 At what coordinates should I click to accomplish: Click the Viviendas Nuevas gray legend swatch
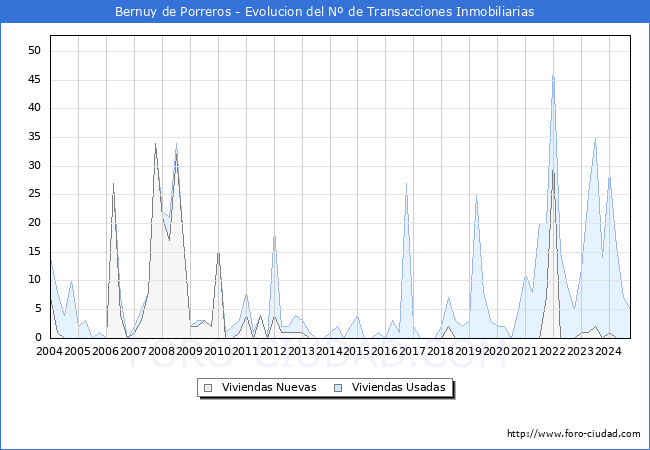click(208, 387)
